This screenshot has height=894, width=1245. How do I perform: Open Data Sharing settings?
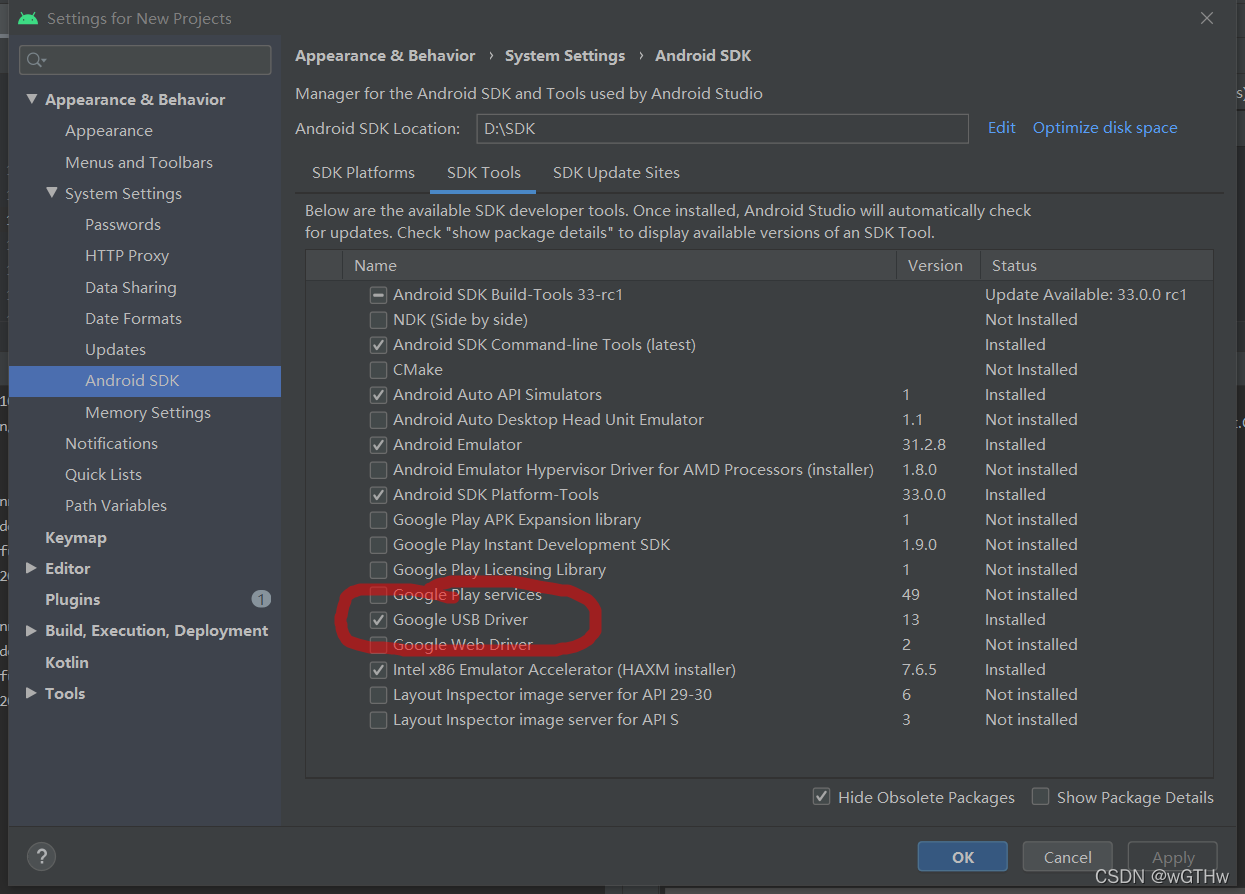[x=131, y=288]
